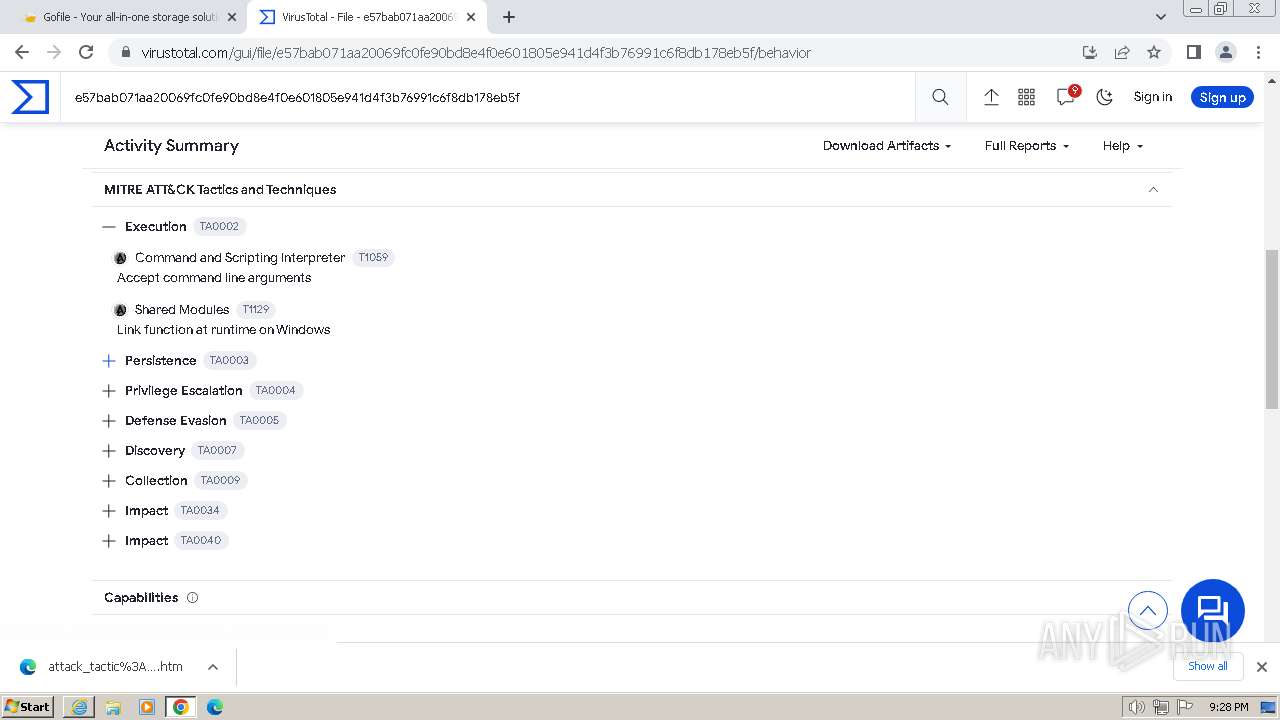
Task: Open the tab search dropdown arrow
Action: pos(1160,17)
